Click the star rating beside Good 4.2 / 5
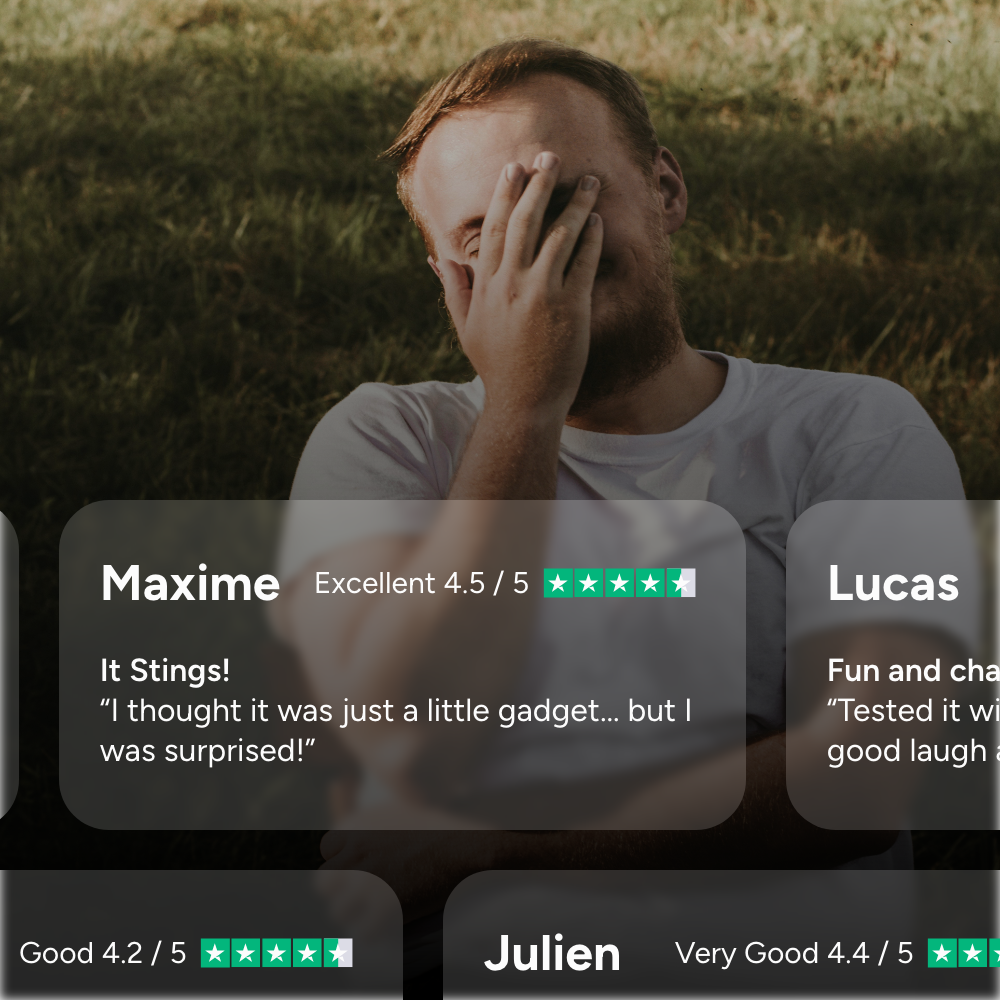The width and height of the screenshot is (1000, 1000). pyautogui.click(x=277, y=953)
